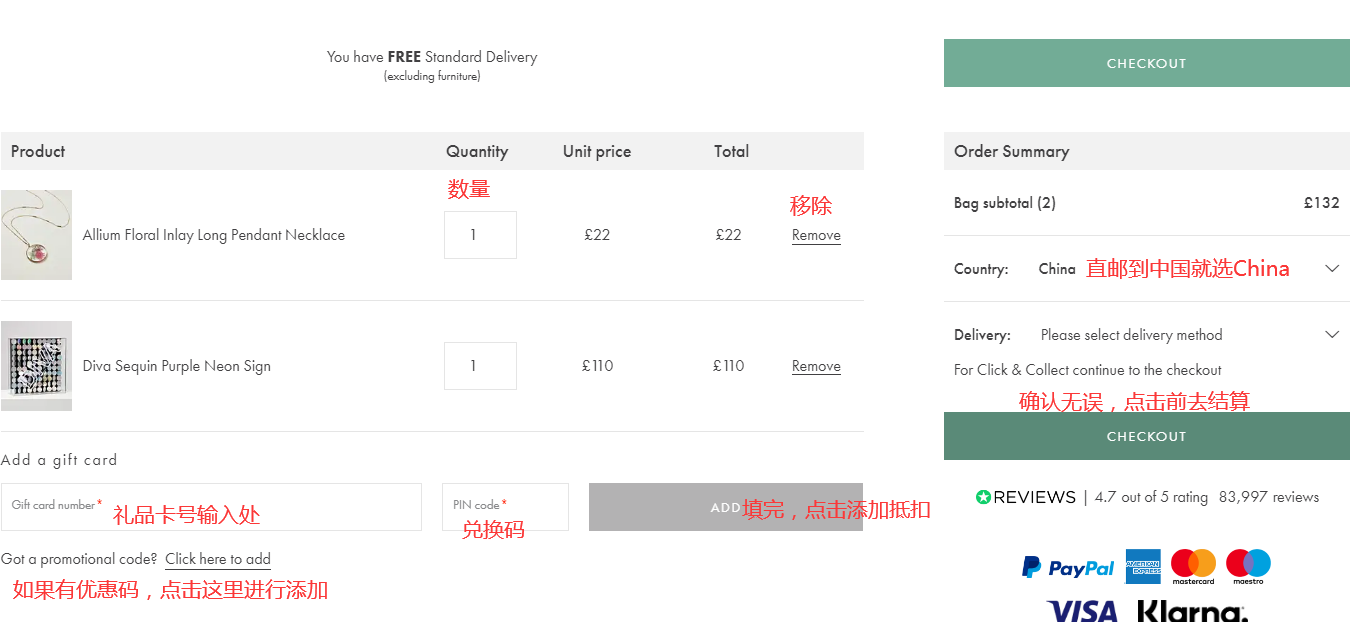Viewport: 1360px width, 622px height.
Task: Remove the Allium pendant necklace from bag
Action: point(816,235)
